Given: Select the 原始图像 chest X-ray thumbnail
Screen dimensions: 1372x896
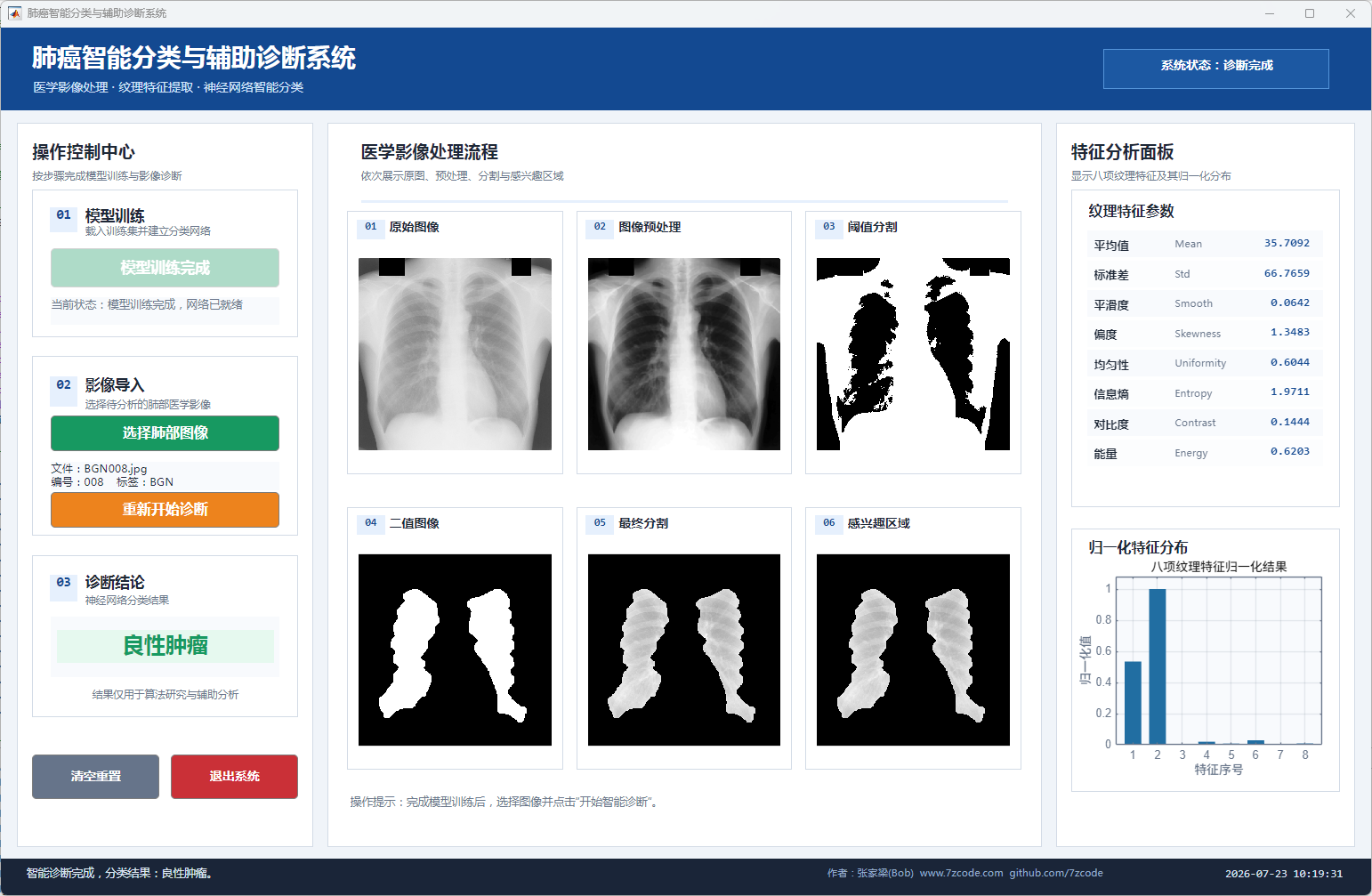Looking at the screenshot, I should (455, 354).
